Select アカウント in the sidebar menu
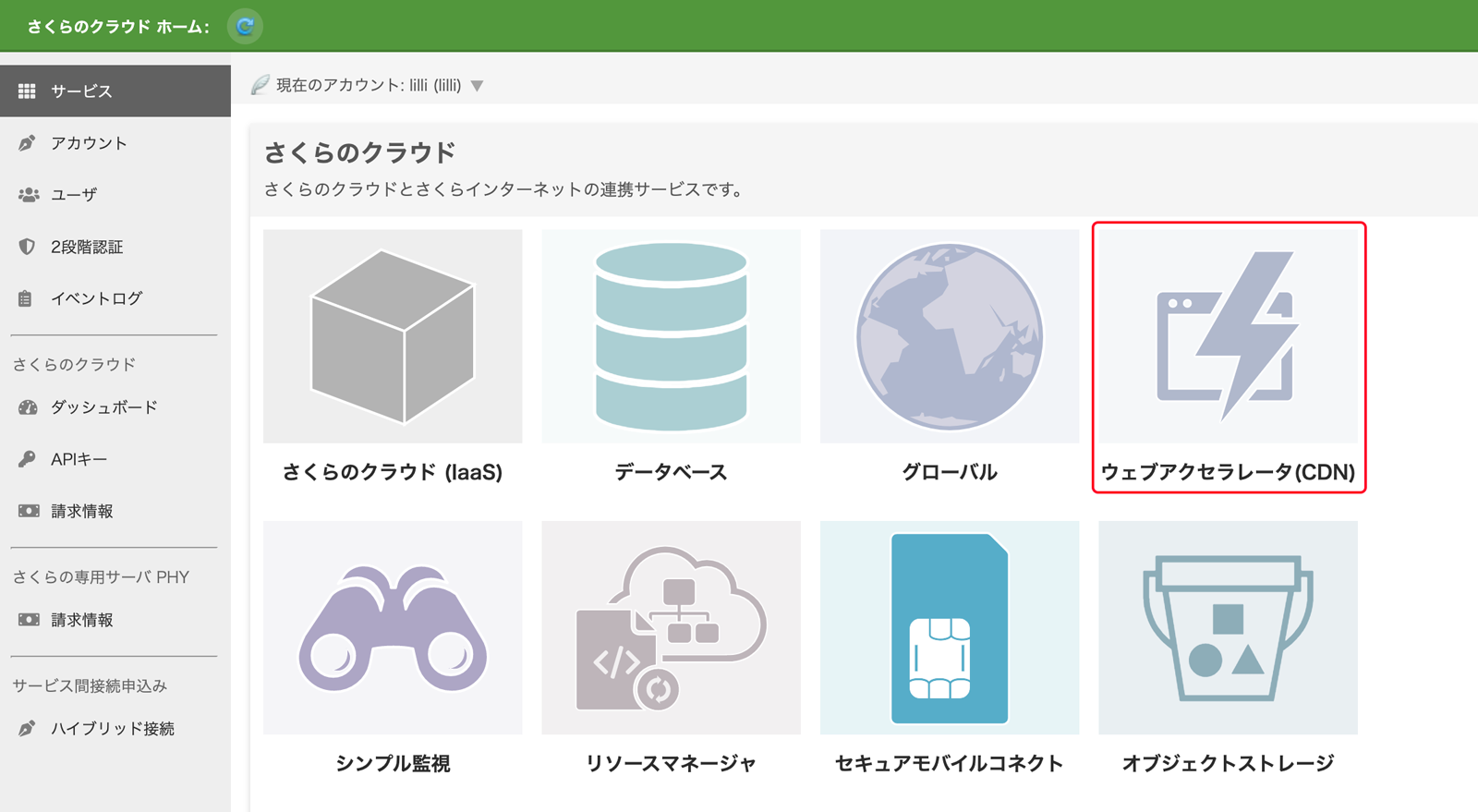1478x812 pixels. [x=115, y=143]
